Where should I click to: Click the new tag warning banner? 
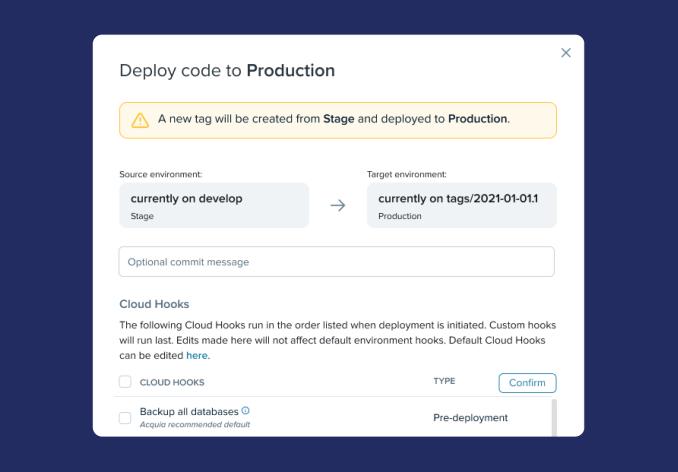(x=338, y=120)
